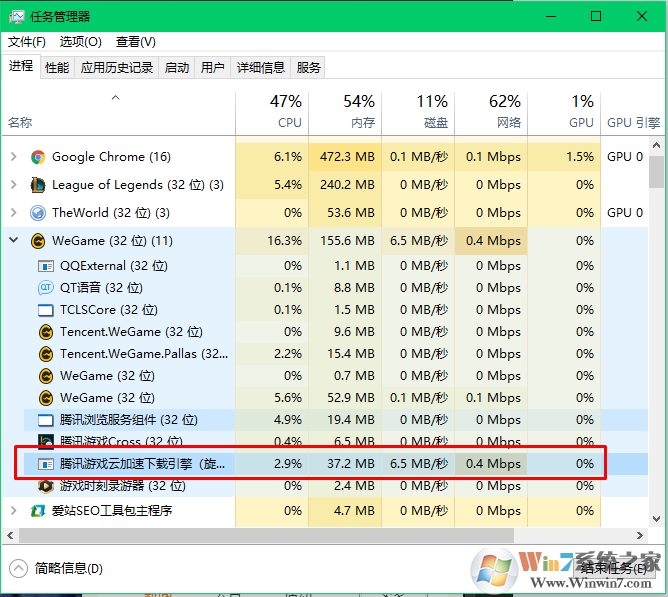Click the 游戏时刻录游器 process icon
The height and width of the screenshot is (597, 668).
[x=46, y=486]
